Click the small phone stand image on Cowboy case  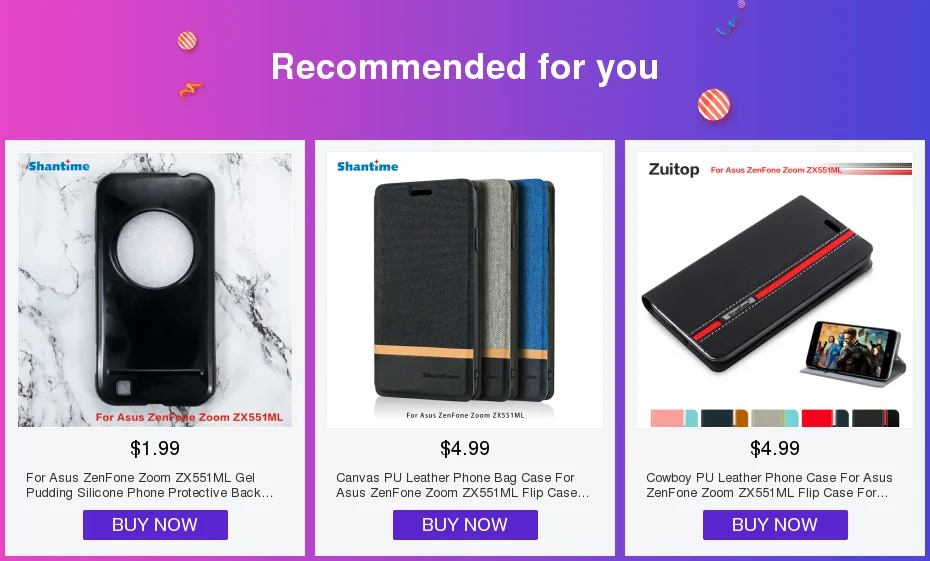[x=852, y=353]
